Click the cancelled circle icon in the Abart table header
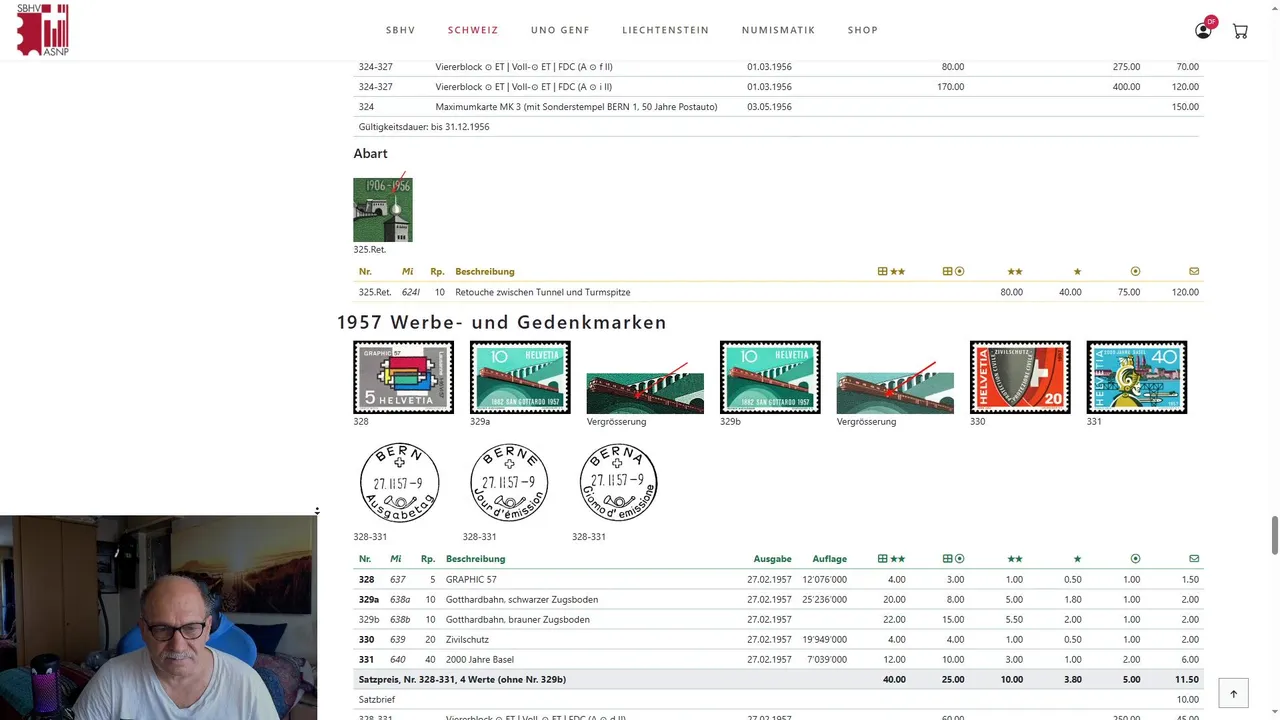 pos(1135,271)
